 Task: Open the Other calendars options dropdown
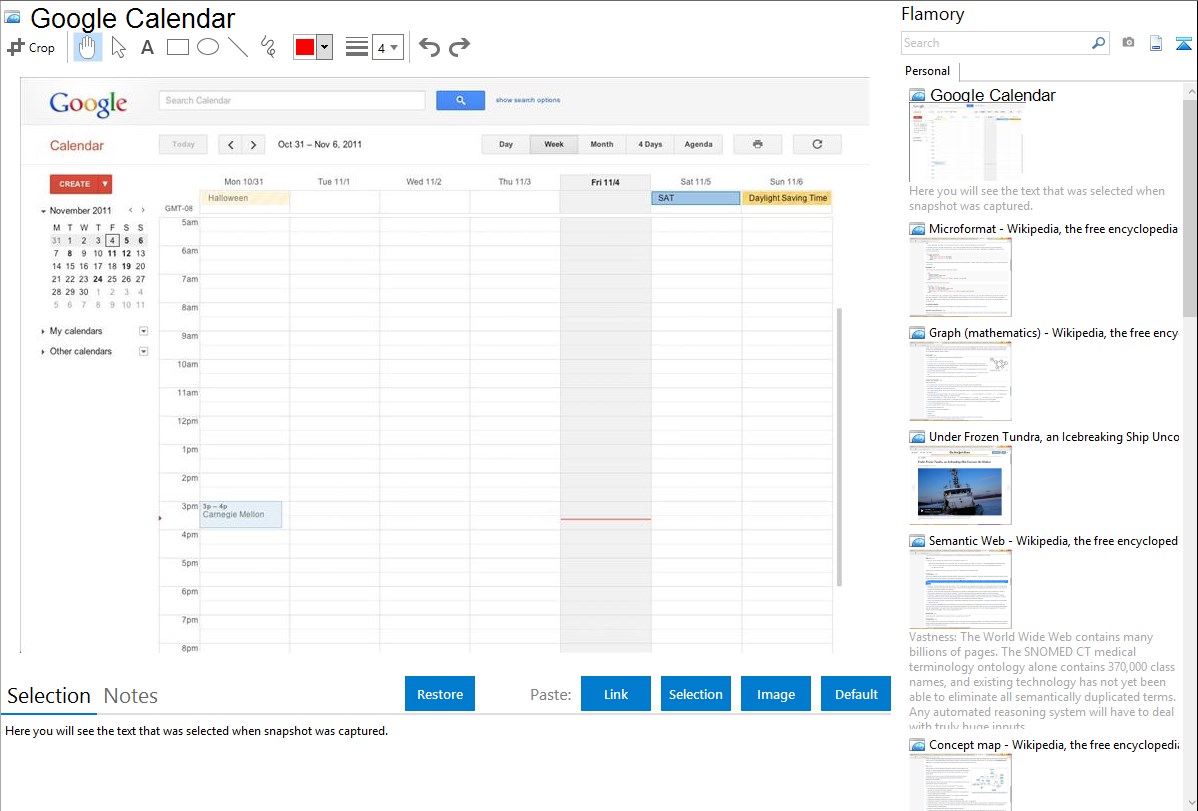pos(144,352)
